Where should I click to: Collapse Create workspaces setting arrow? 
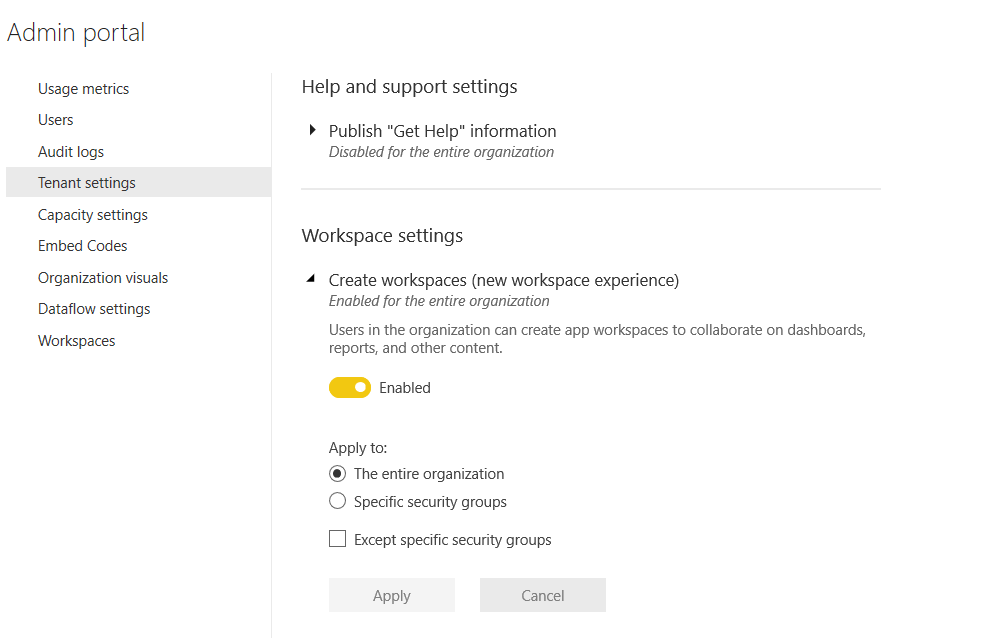(x=311, y=279)
